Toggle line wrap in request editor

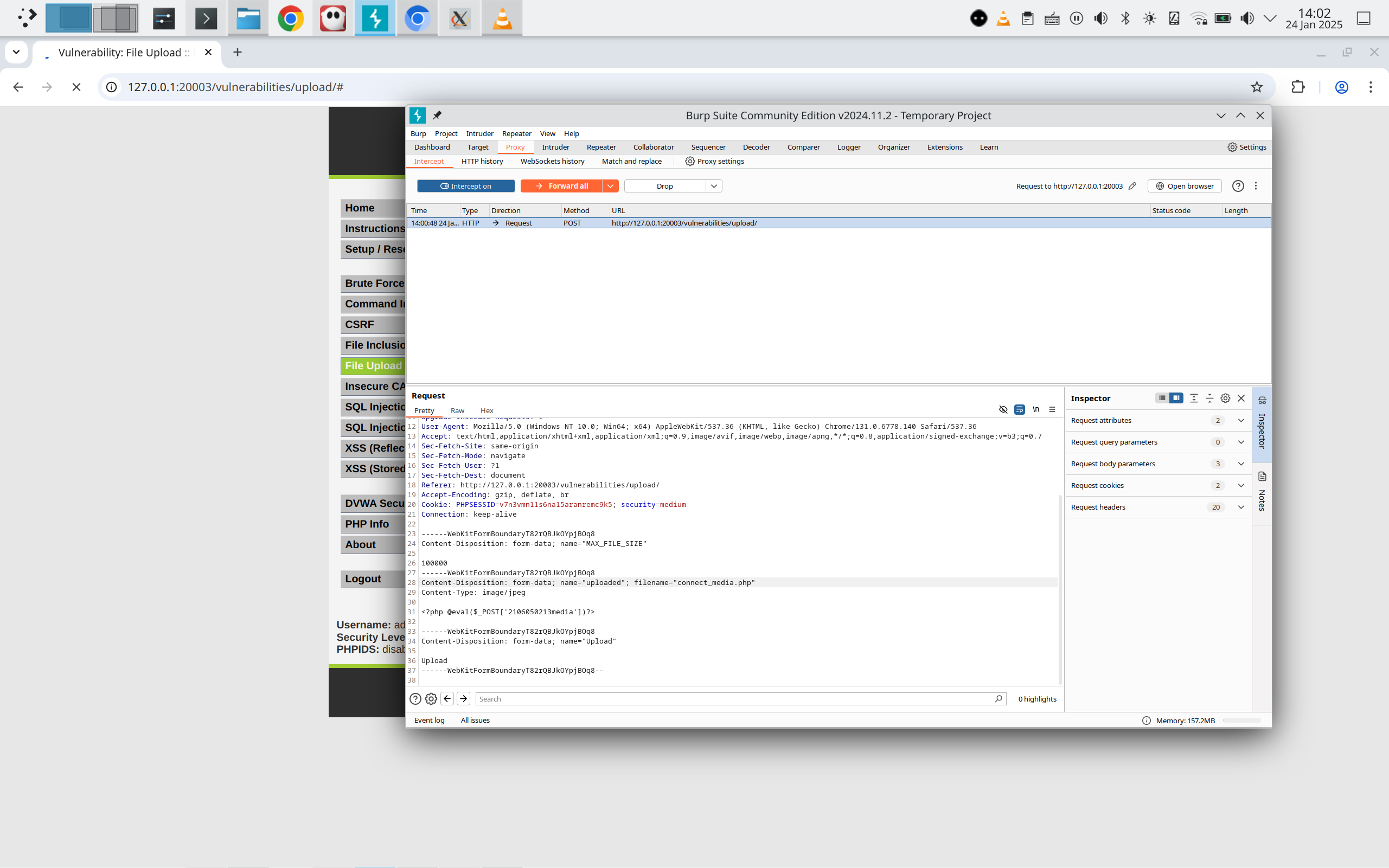[1019, 409]
